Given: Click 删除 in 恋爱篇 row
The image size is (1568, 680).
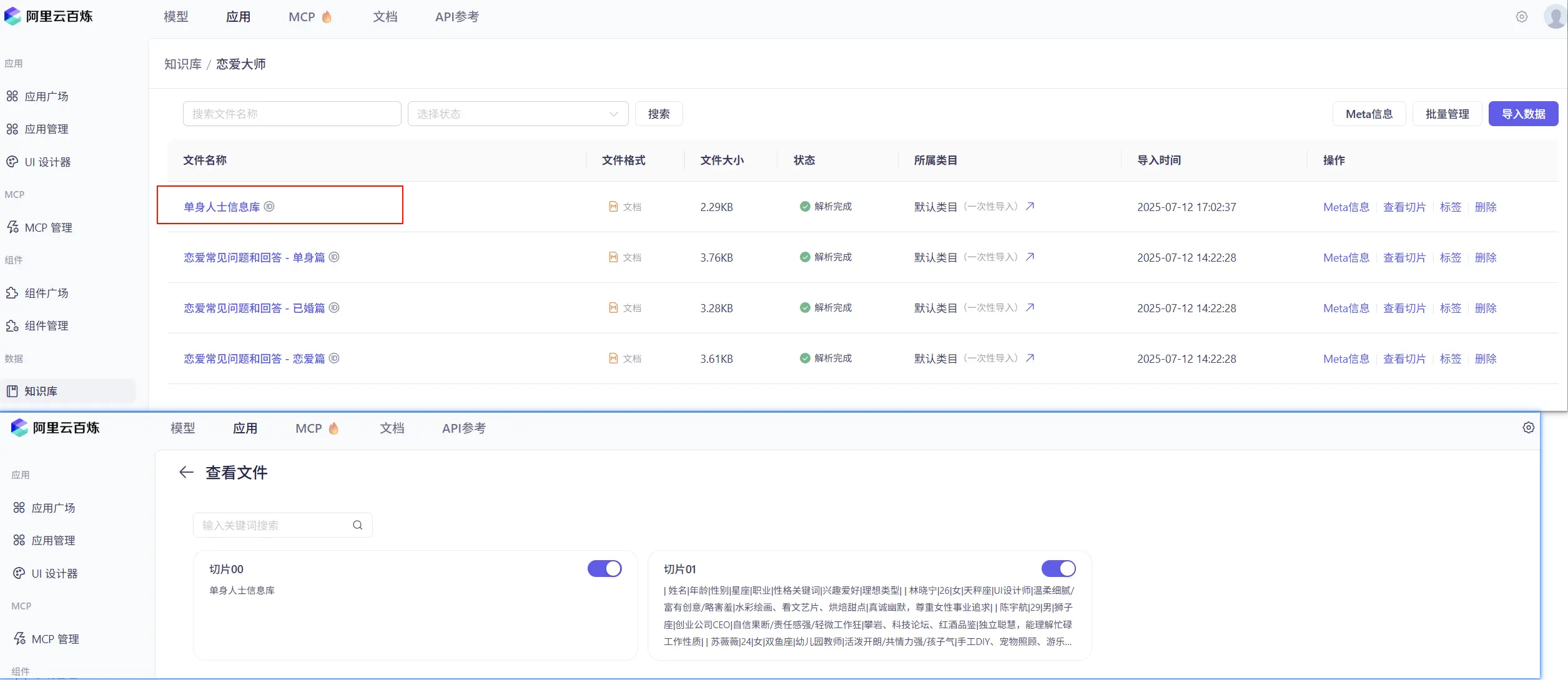Looking at the screenshot, I should [x=1486, y=358].
